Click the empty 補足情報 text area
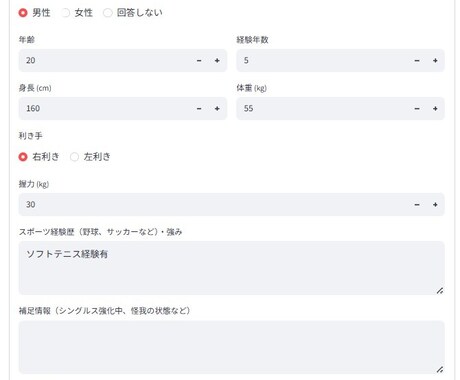Screen dimensions: 460x380 point(231,347)
